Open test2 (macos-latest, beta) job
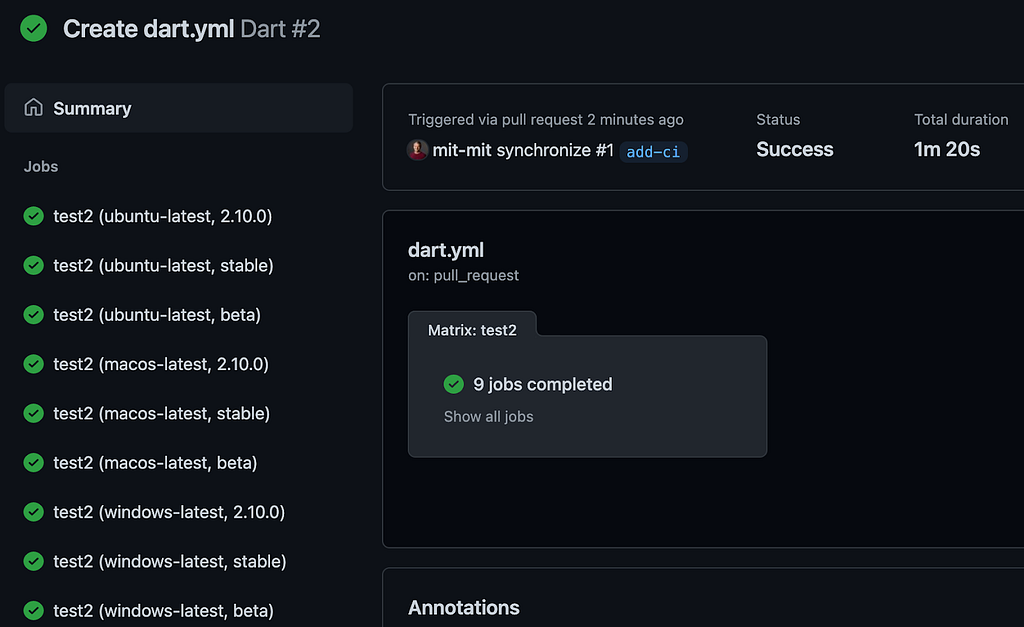1024x627 pixels. (155, 462)
